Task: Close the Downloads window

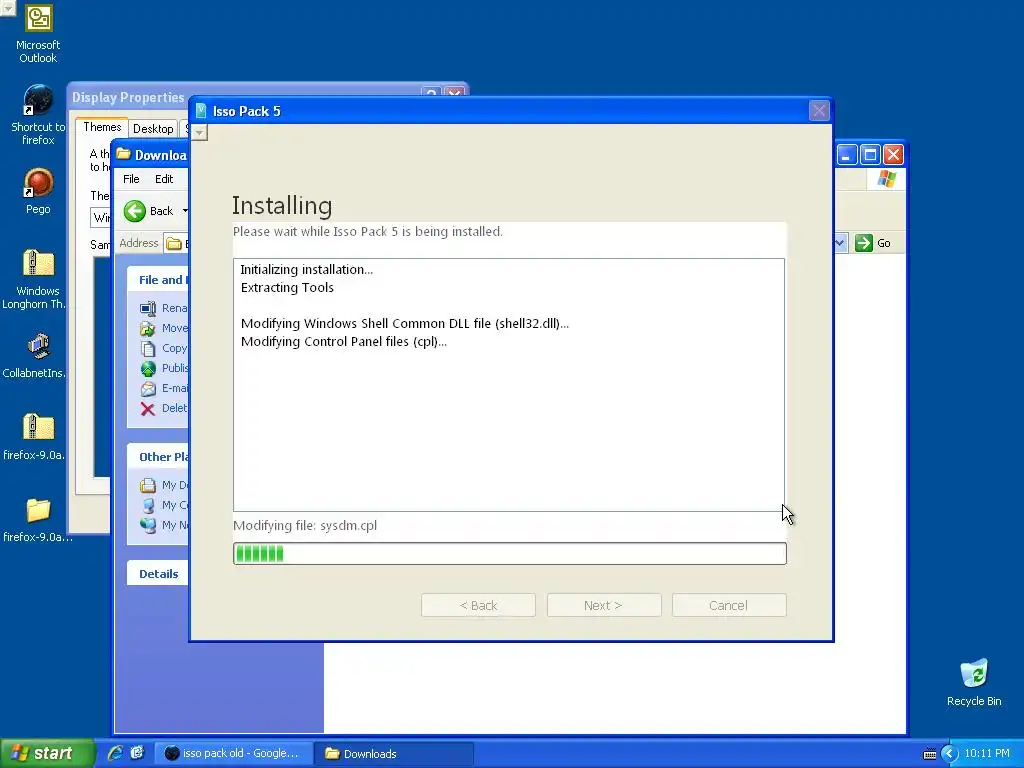Action: pos(893,155)
